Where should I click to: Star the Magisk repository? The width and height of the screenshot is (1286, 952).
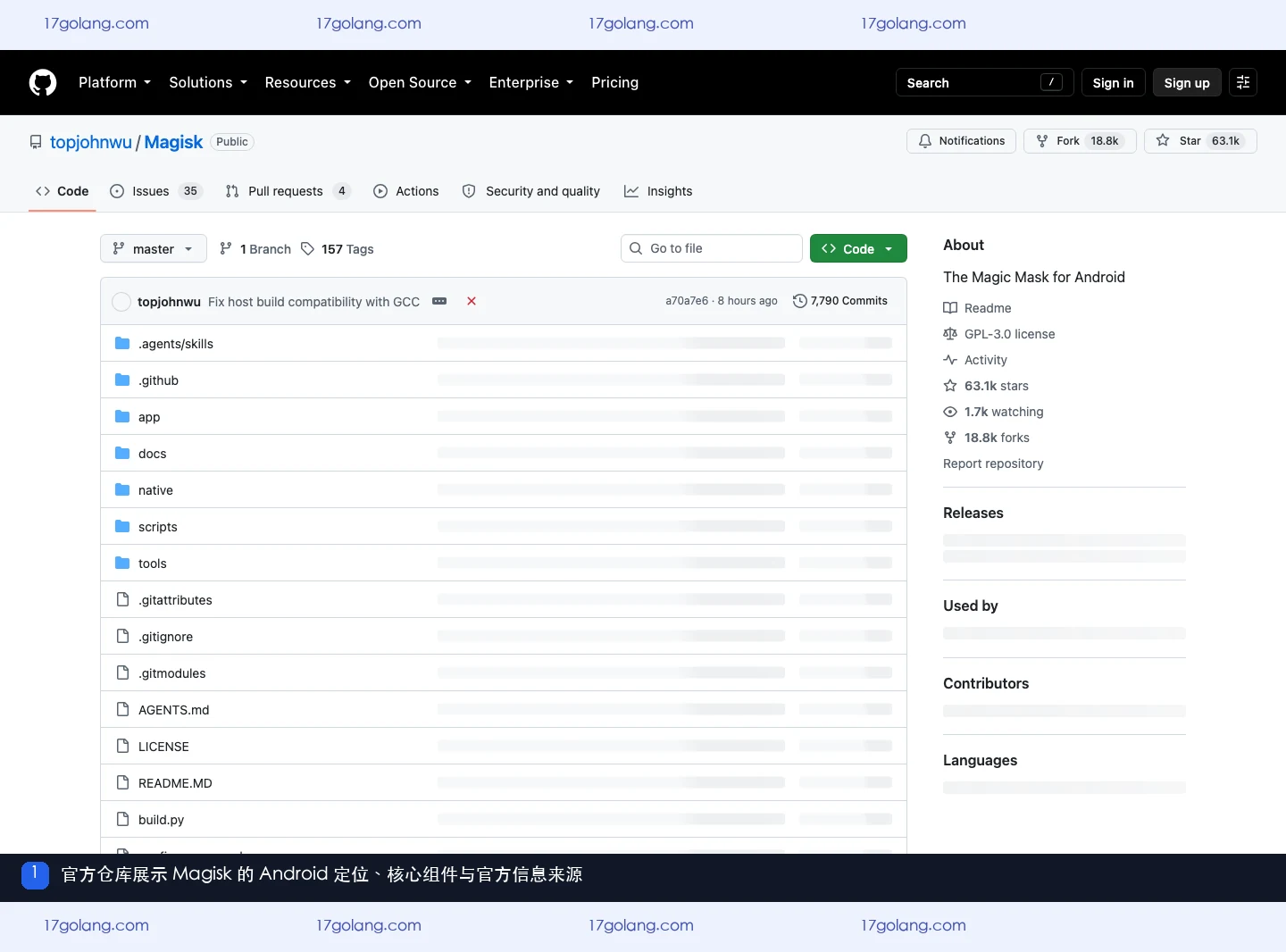pos(1200,141)
